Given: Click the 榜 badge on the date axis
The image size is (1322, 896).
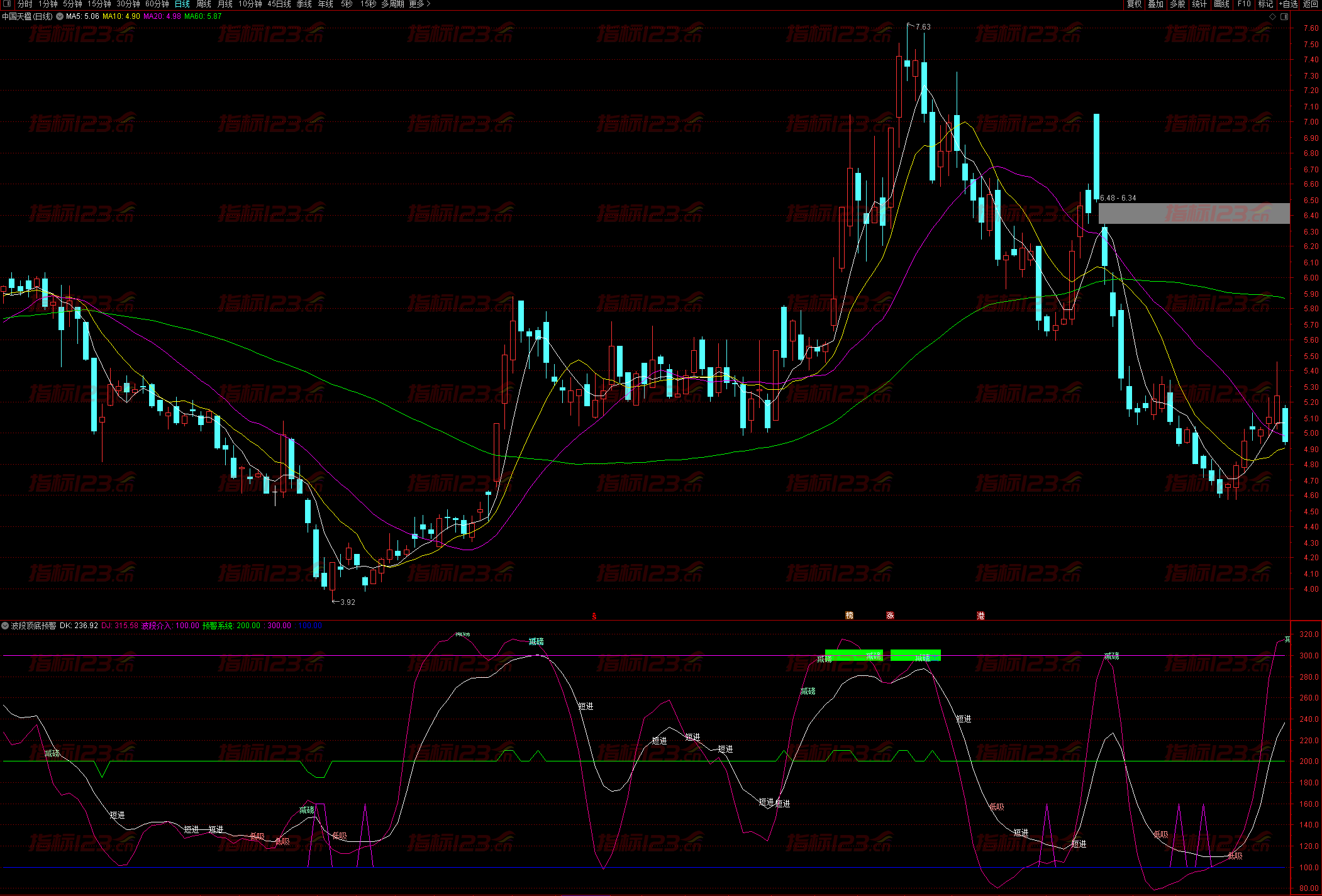Looking at the screenshot, I should click(x=849, y=616).
